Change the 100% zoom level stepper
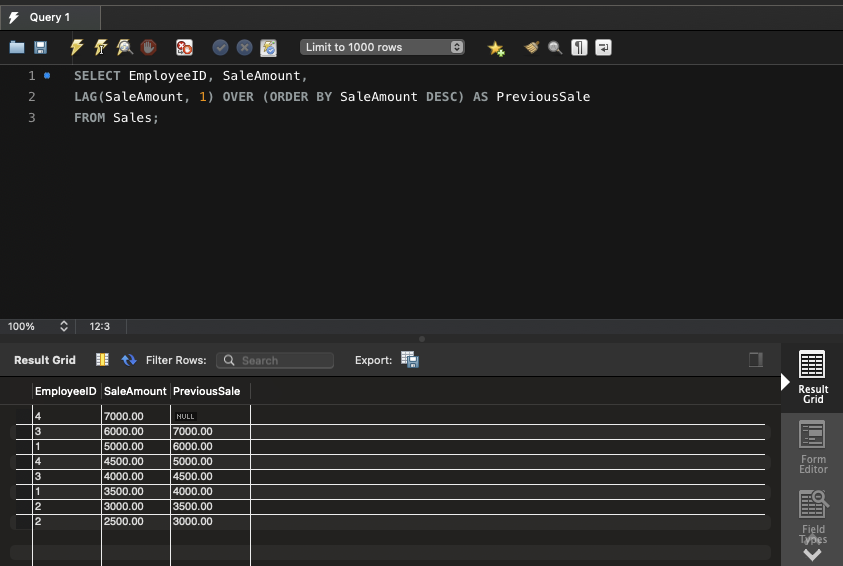The image size is (843, 566). 64,327
